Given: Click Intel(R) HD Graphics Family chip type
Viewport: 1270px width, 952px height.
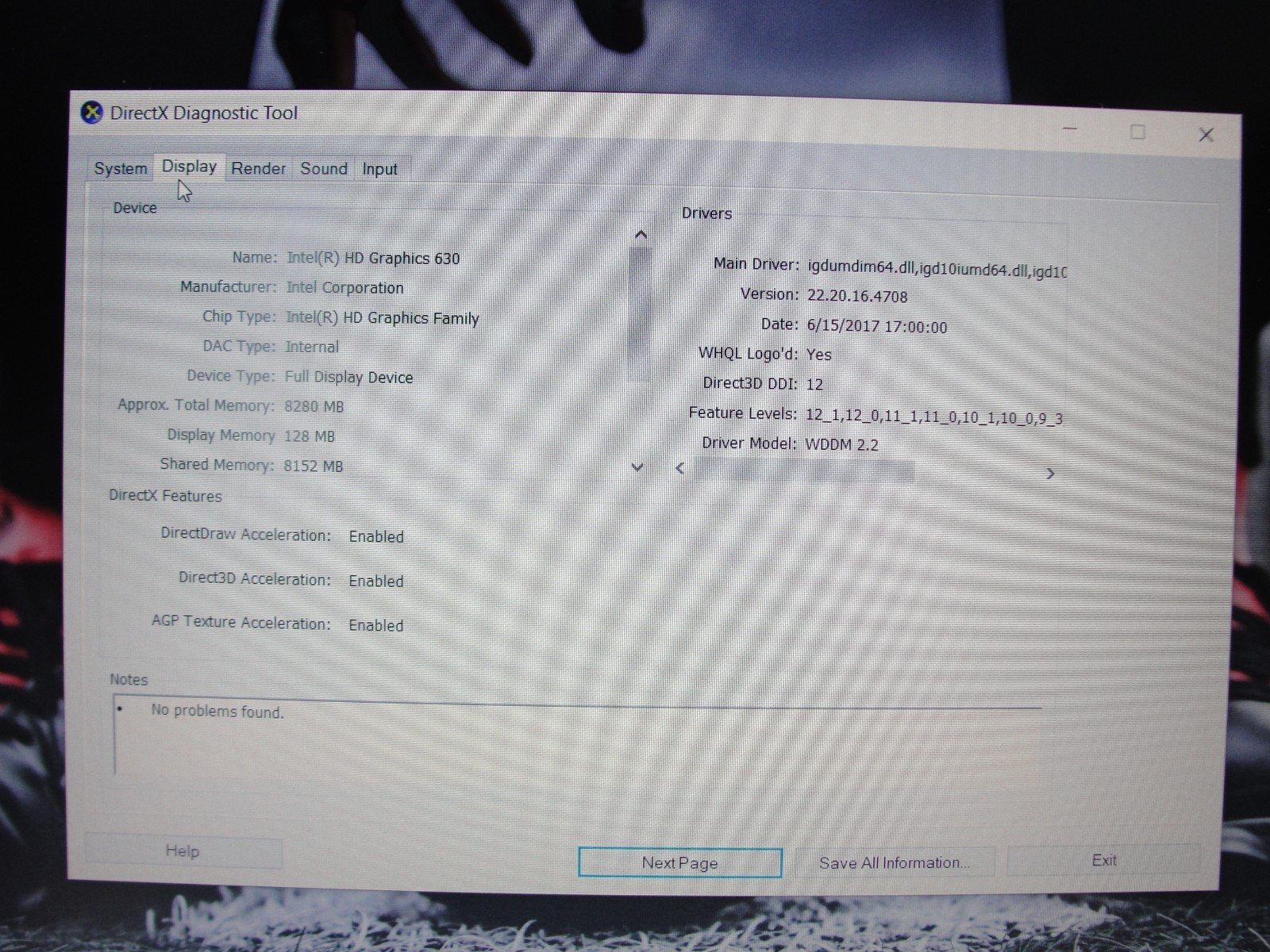Looking at the screenshot, I should click(382, 318).
